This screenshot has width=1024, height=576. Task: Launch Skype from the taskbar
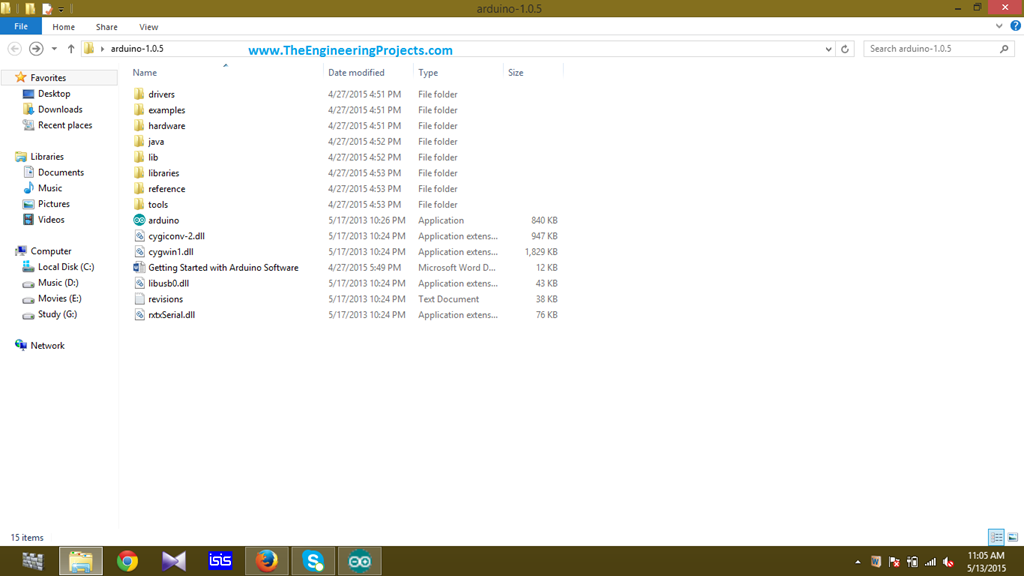(x=313, y=561)
